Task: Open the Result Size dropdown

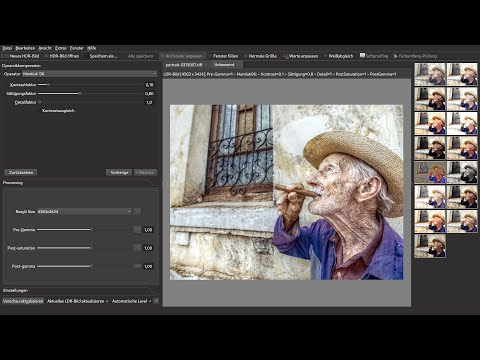Action: click(x=84, y=211)
